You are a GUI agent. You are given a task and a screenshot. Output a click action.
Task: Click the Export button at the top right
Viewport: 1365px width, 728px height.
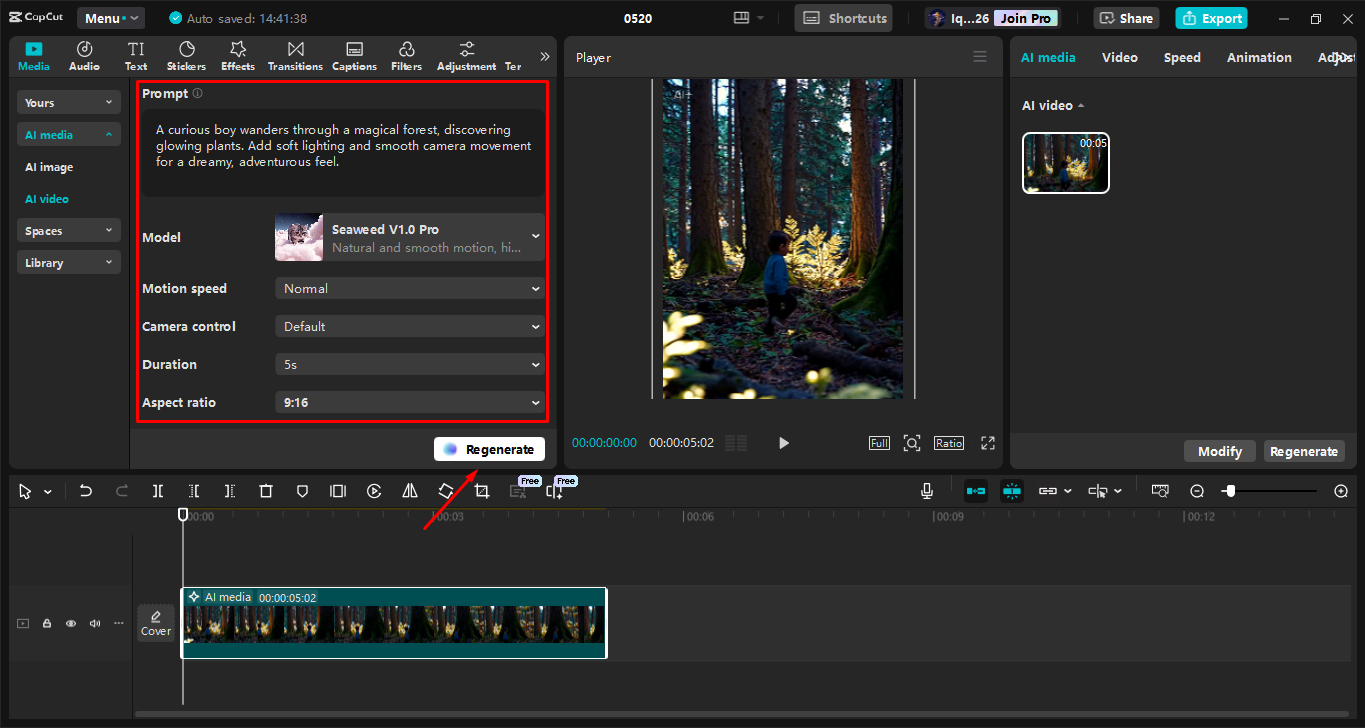(x=1211, y=17)
